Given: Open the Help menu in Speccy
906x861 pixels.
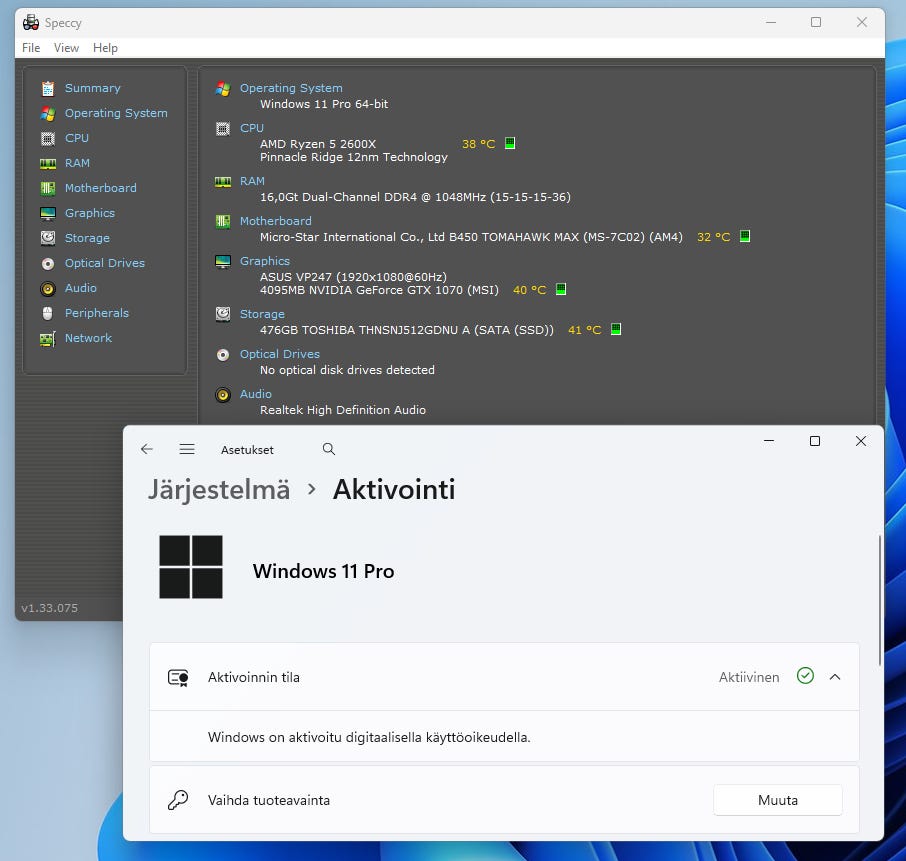Looking at the screenshot, I should tap(105, 48).
